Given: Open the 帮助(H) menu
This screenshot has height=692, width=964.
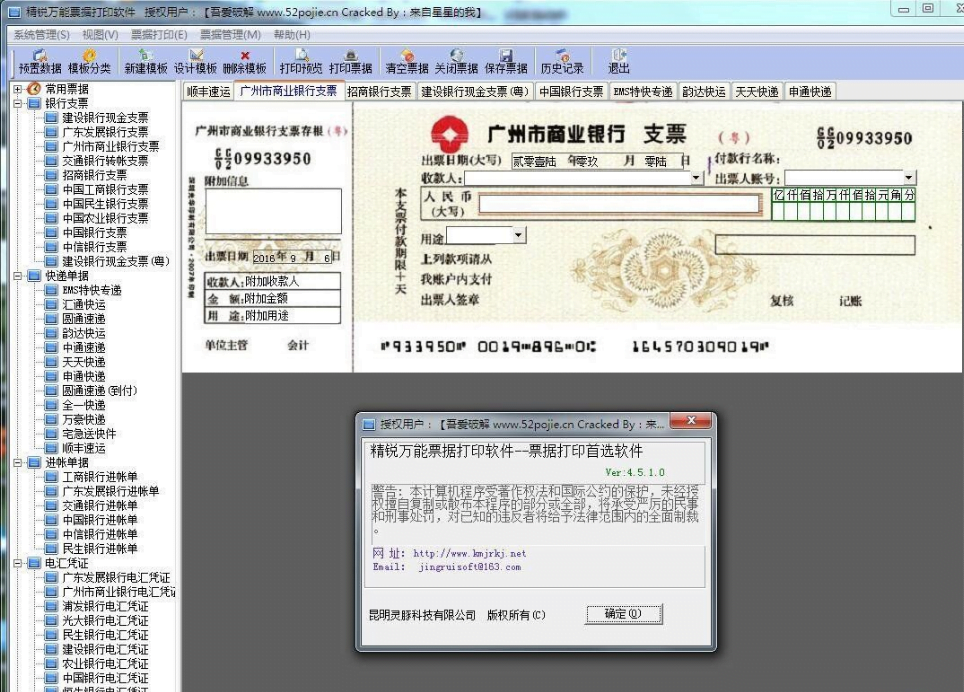Looking at the screenshot, I should (292, 35).
